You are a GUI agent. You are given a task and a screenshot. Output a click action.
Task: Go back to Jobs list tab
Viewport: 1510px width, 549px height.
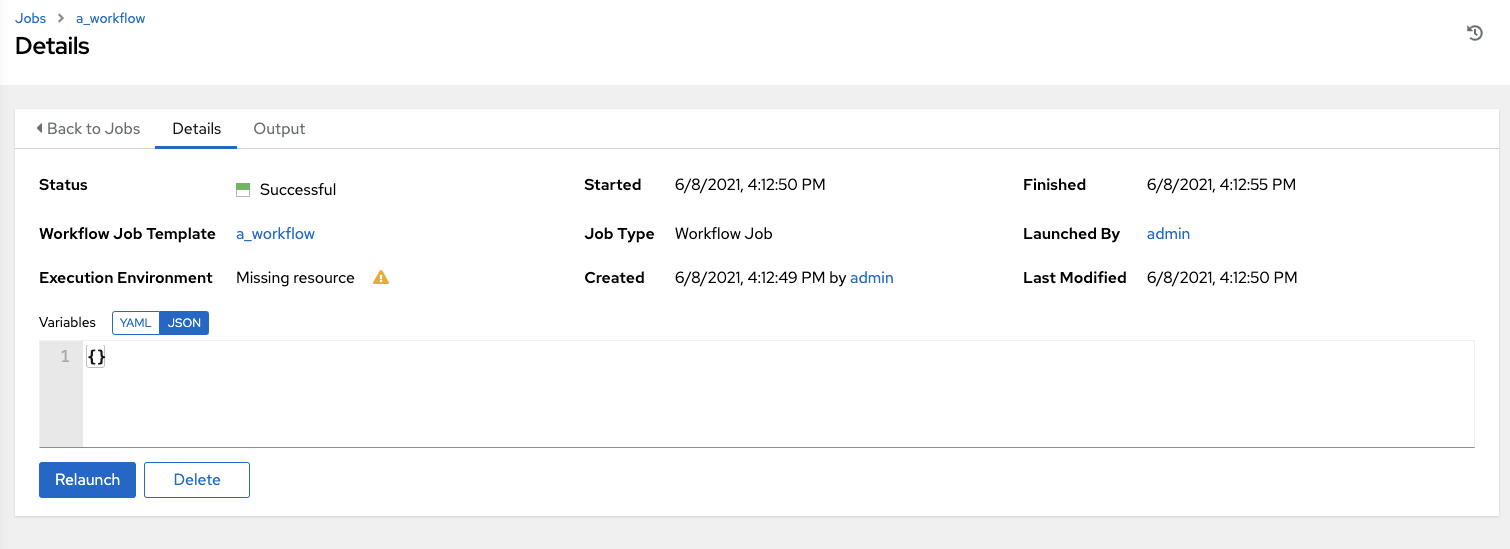[88, 128]
